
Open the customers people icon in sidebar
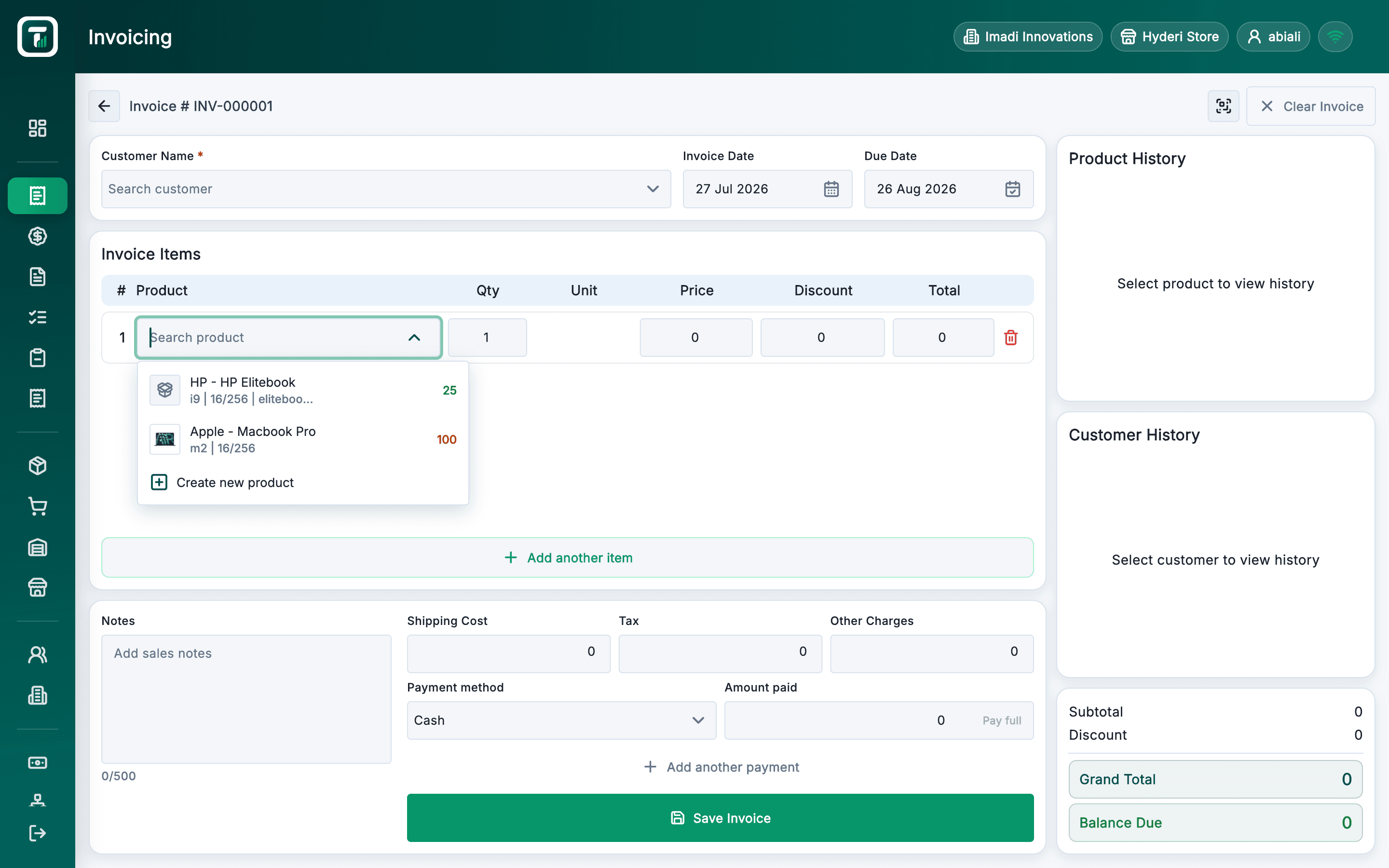(37, 655)
